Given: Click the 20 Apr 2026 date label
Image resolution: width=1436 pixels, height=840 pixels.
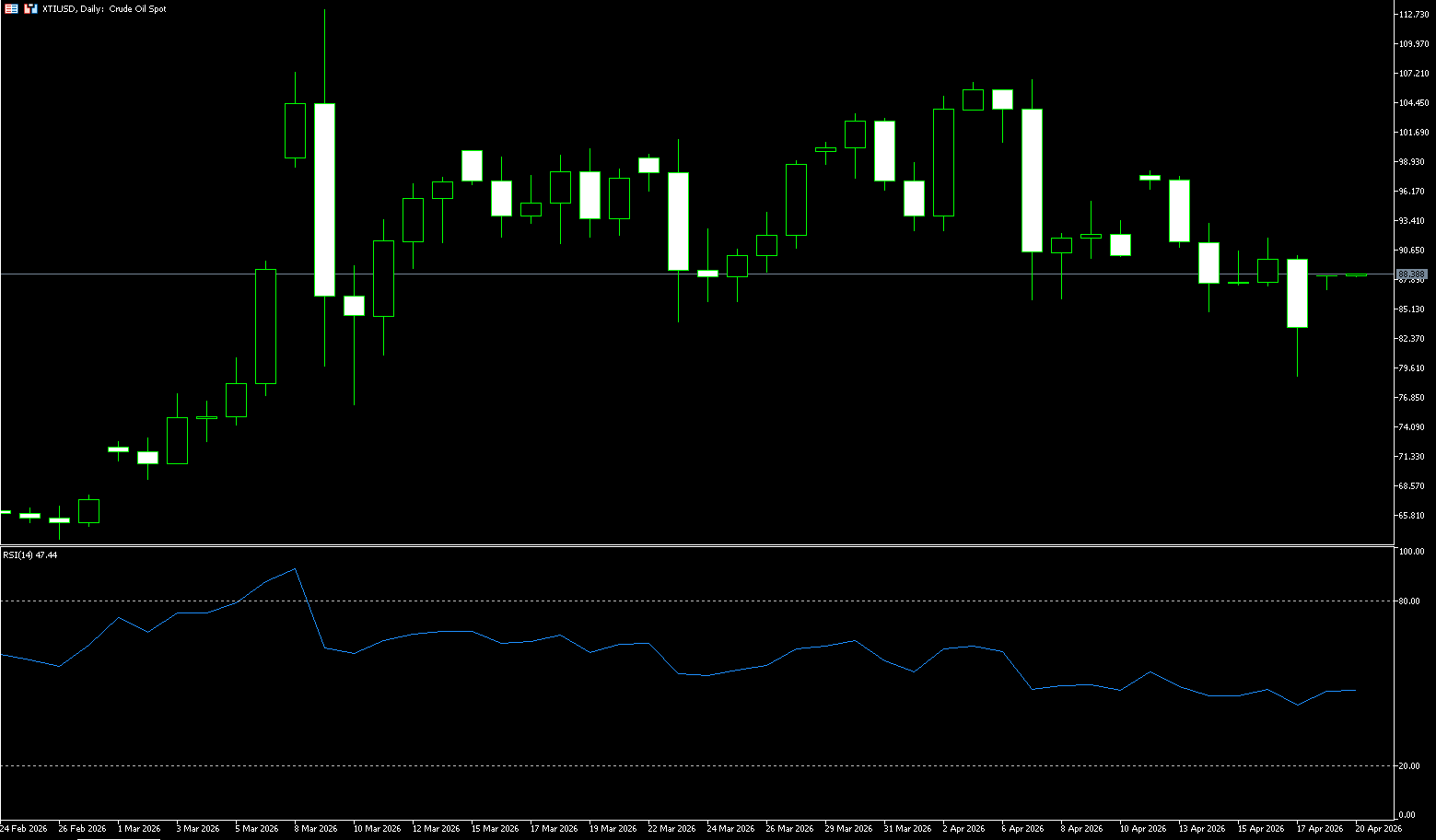Looking at the screenshot, I should click(x=1378, y=829).
